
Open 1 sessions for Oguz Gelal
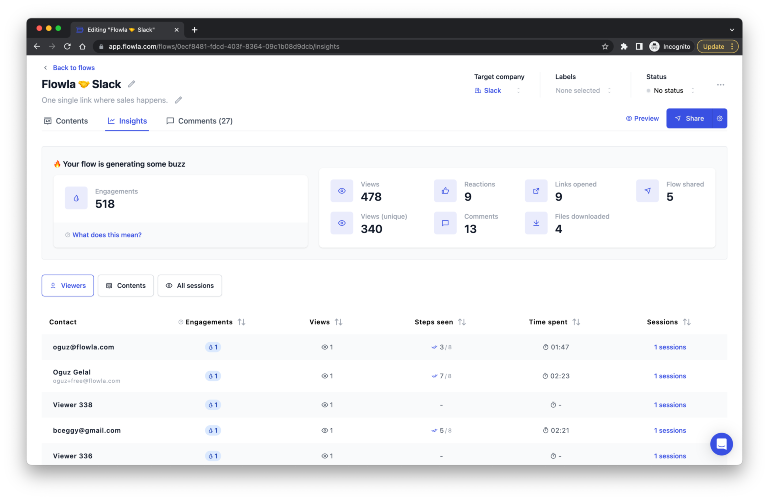click(670, 376)
